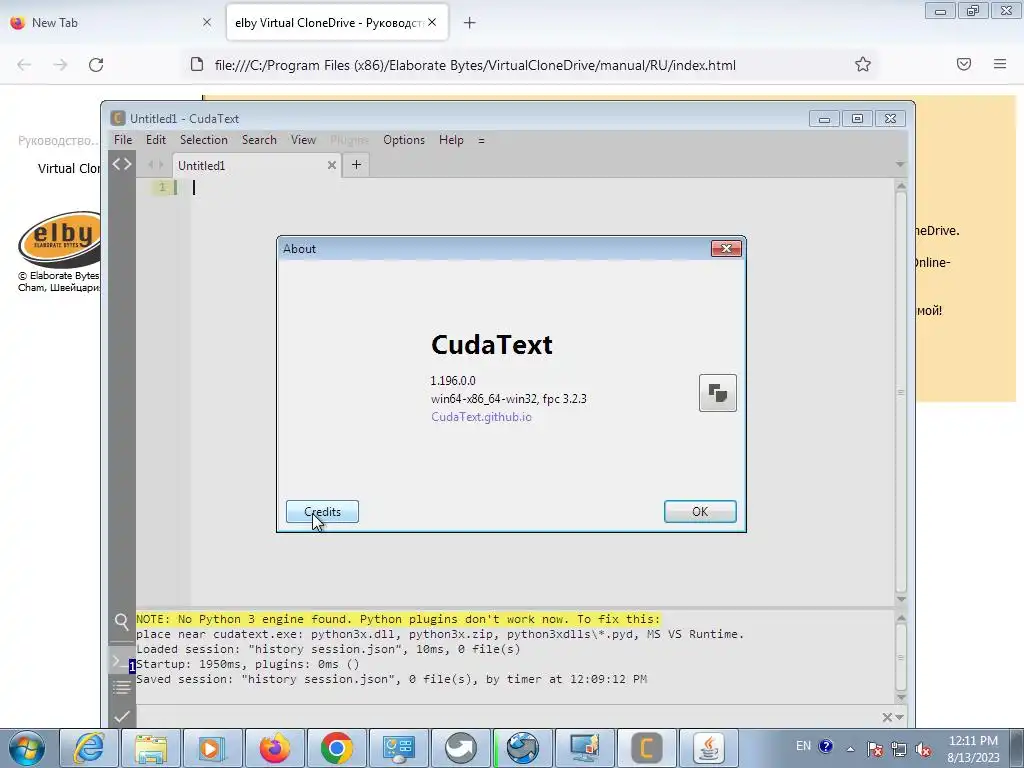
Task: Close the About dialog with red X
Action: click(726, 248)
